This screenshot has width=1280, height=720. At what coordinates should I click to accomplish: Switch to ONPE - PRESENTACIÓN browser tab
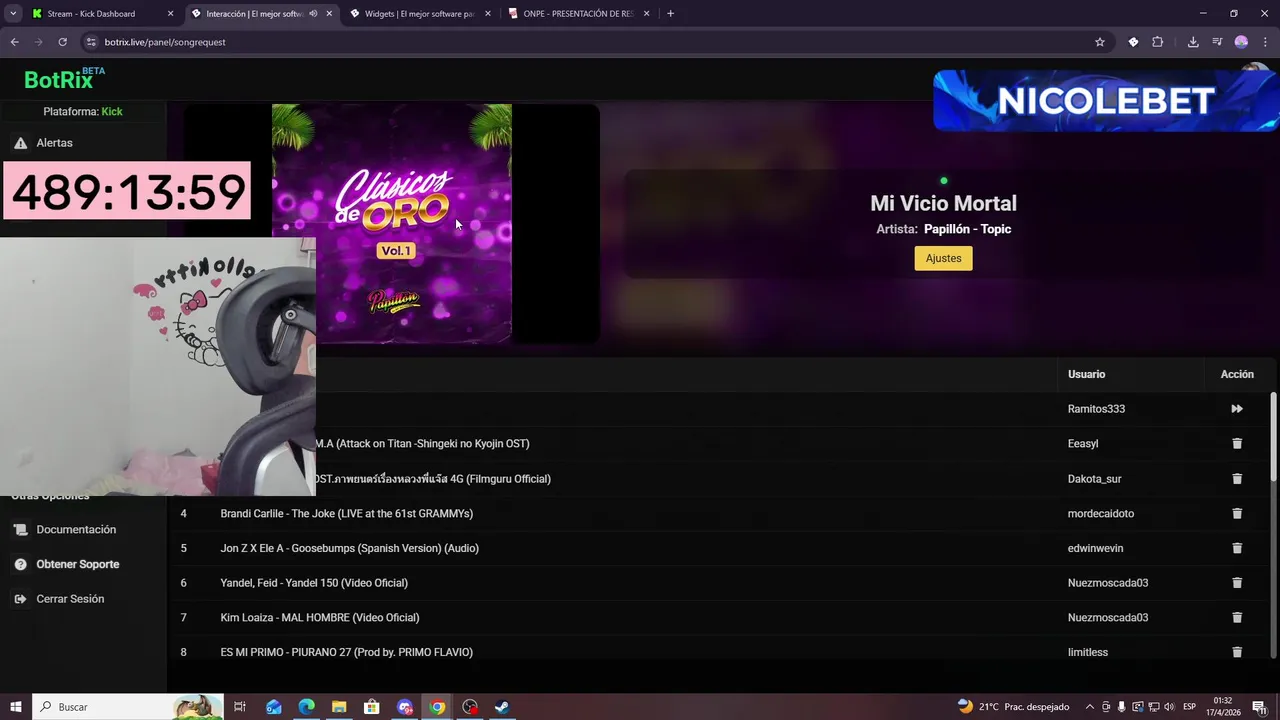[580, 14]
